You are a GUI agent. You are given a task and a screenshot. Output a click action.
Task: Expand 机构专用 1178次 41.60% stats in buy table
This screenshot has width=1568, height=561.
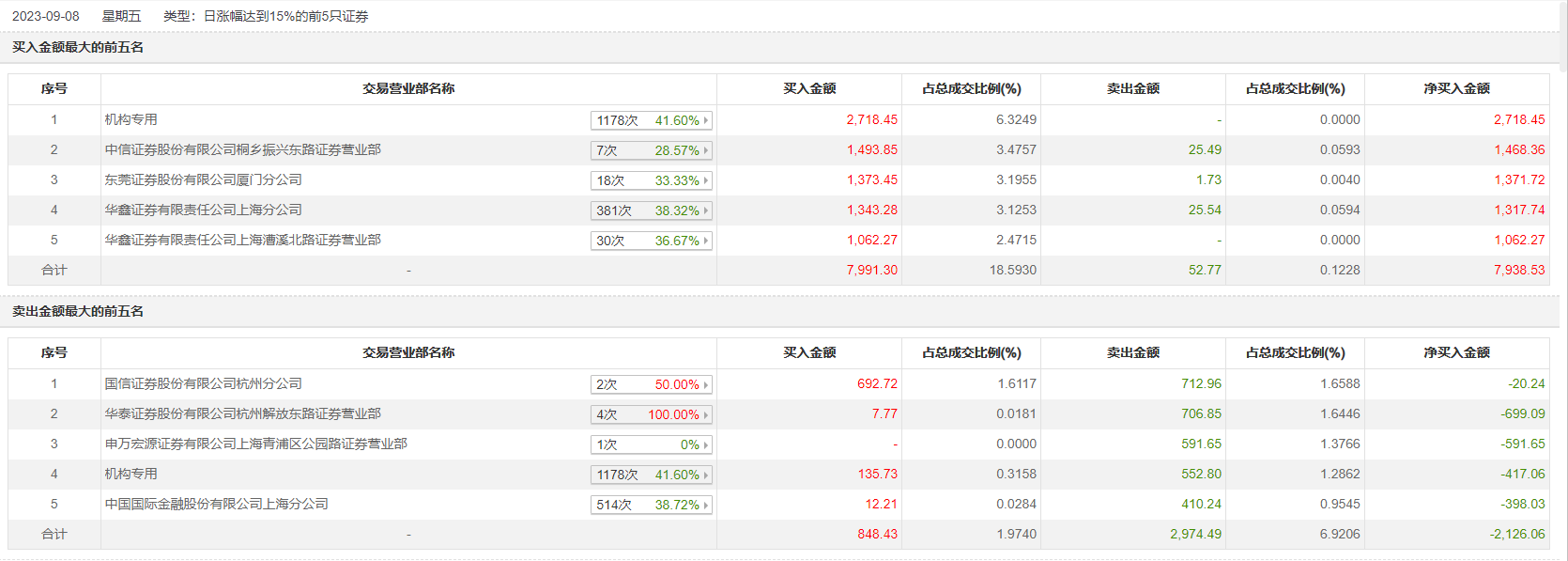point(652,120)
